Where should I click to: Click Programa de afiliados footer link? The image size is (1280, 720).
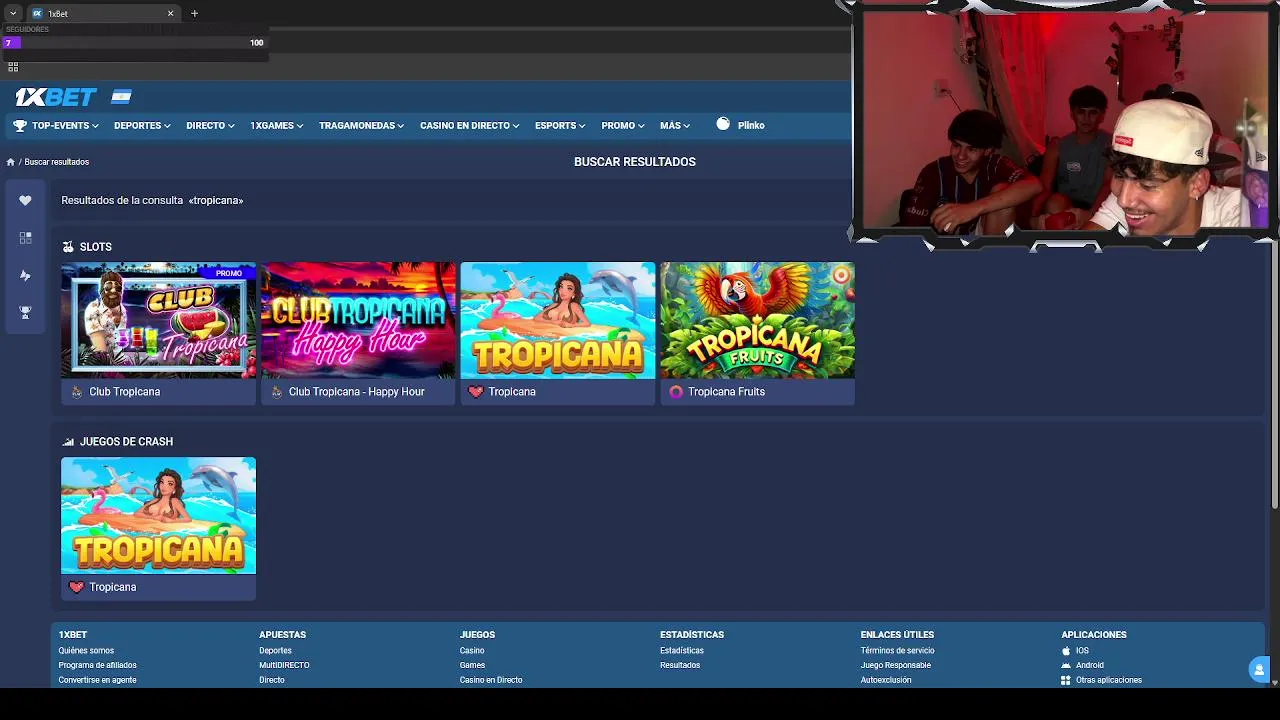tap(97, 665)
